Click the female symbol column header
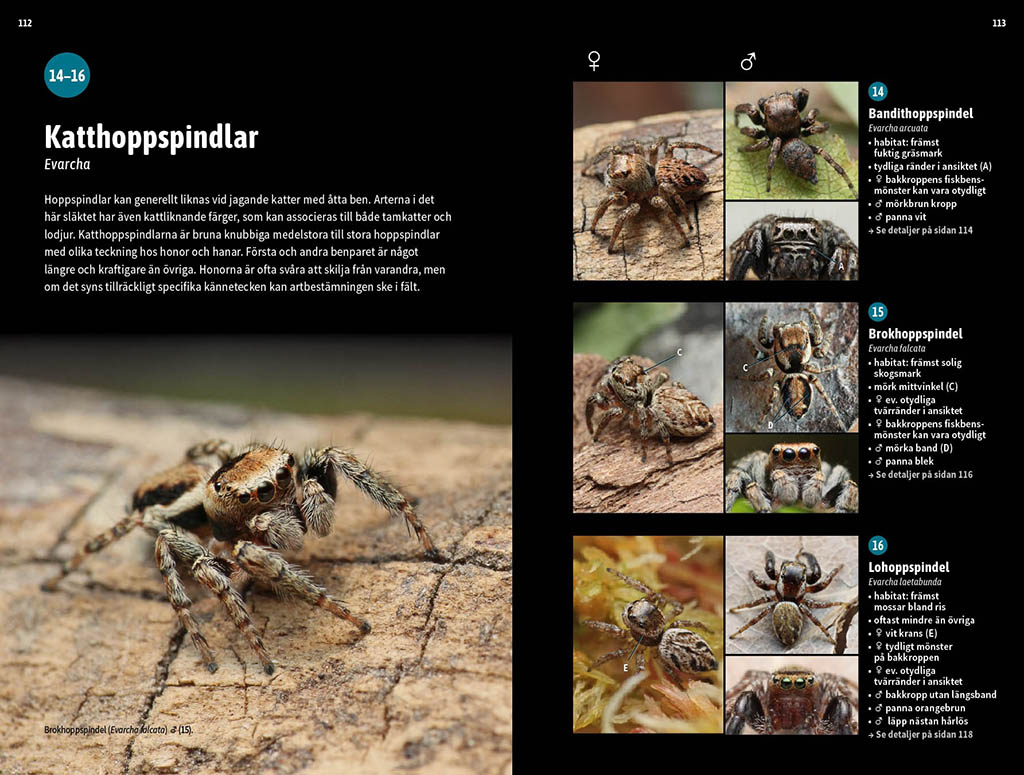Screen dimensions: 1024x775 594,61
